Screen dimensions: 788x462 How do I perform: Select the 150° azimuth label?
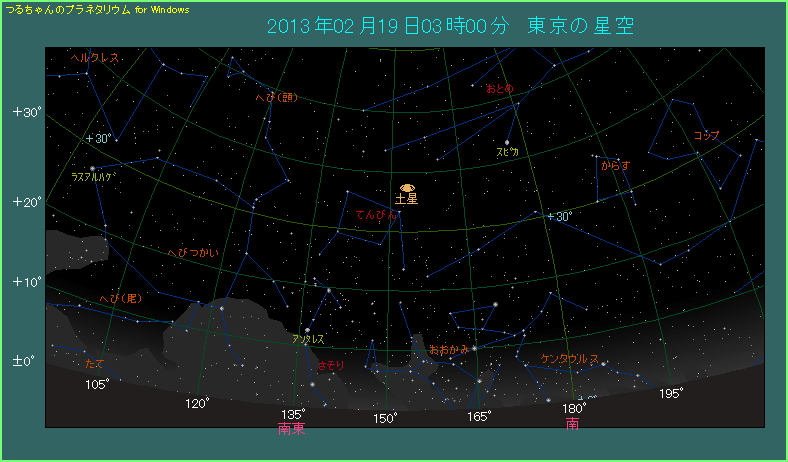tap(385, 417)
